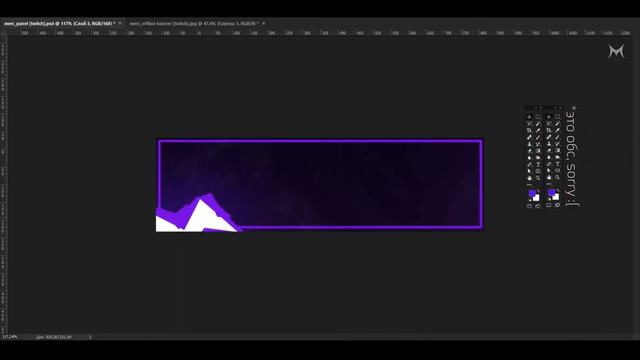Image resolution: width=640 pixels, height=360 pixels.
Task: Open the status bar document info arrow
Action: 90,337
